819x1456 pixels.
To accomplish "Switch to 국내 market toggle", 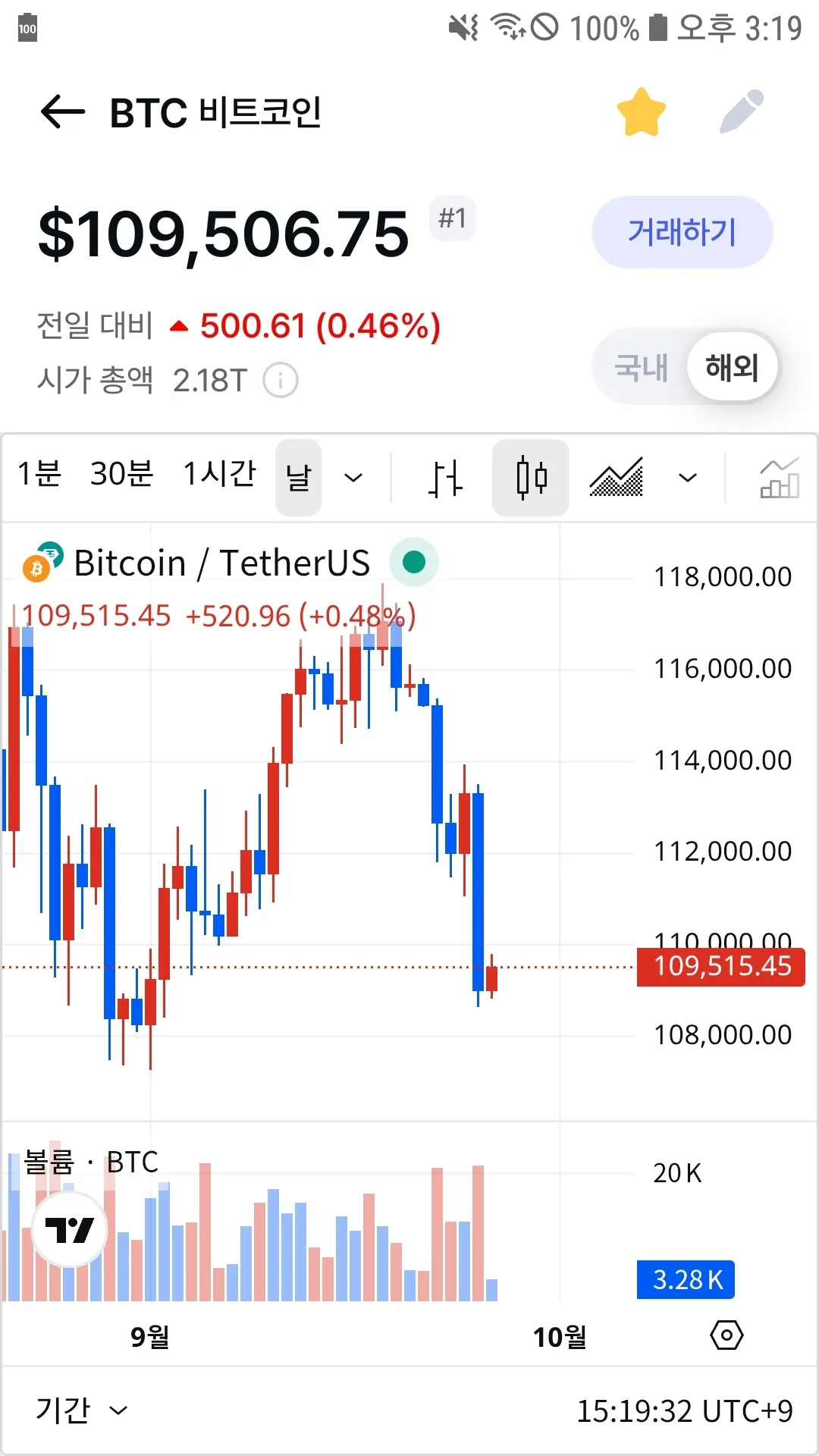I will [641, 368].
